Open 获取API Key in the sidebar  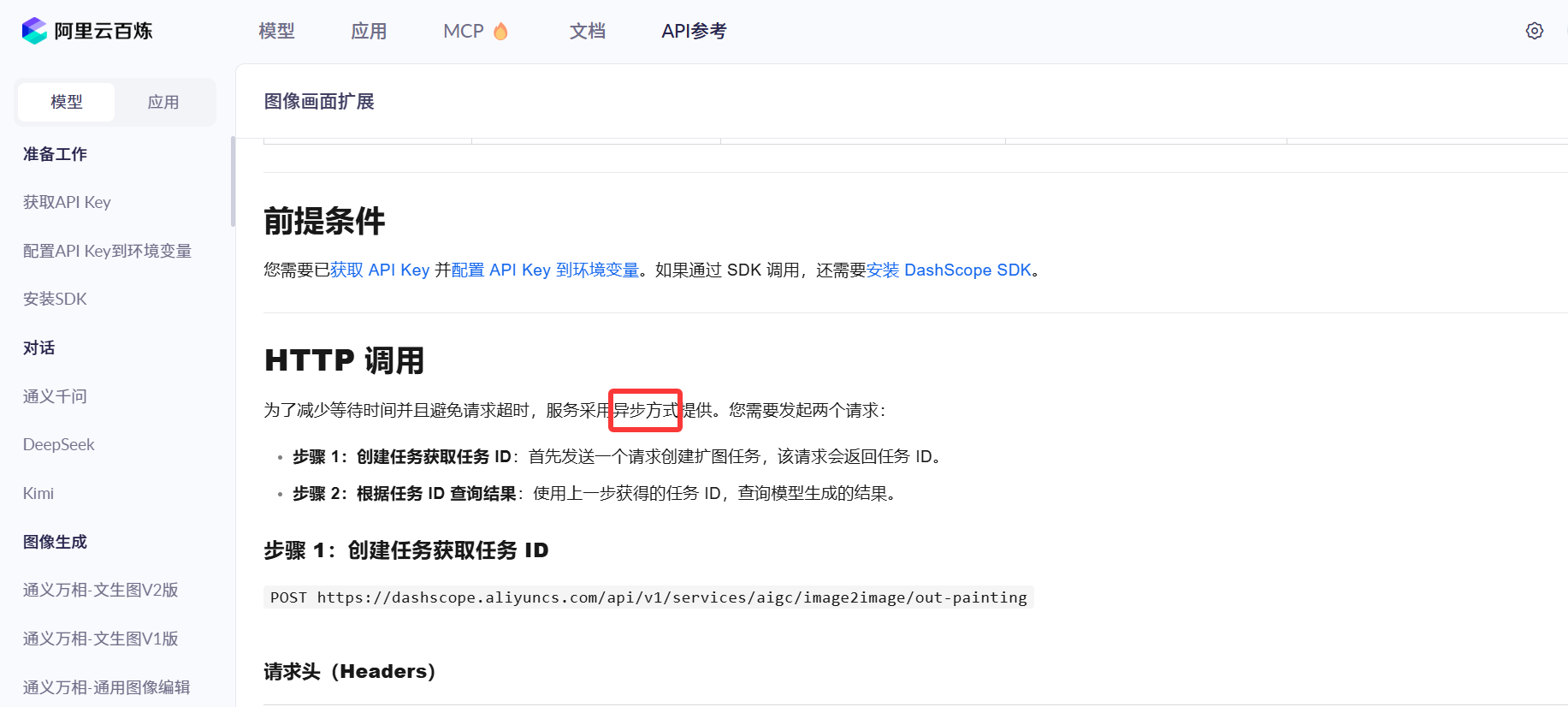[67, 202]
